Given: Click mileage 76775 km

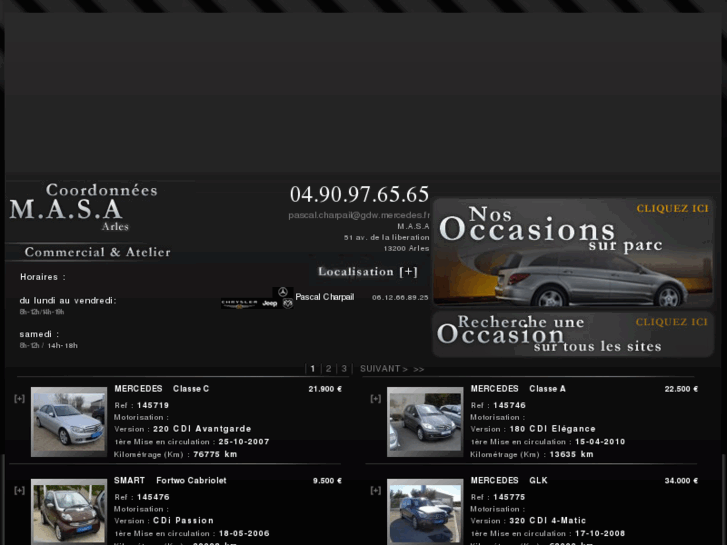Looking at the screenshot, I should 215,455.
